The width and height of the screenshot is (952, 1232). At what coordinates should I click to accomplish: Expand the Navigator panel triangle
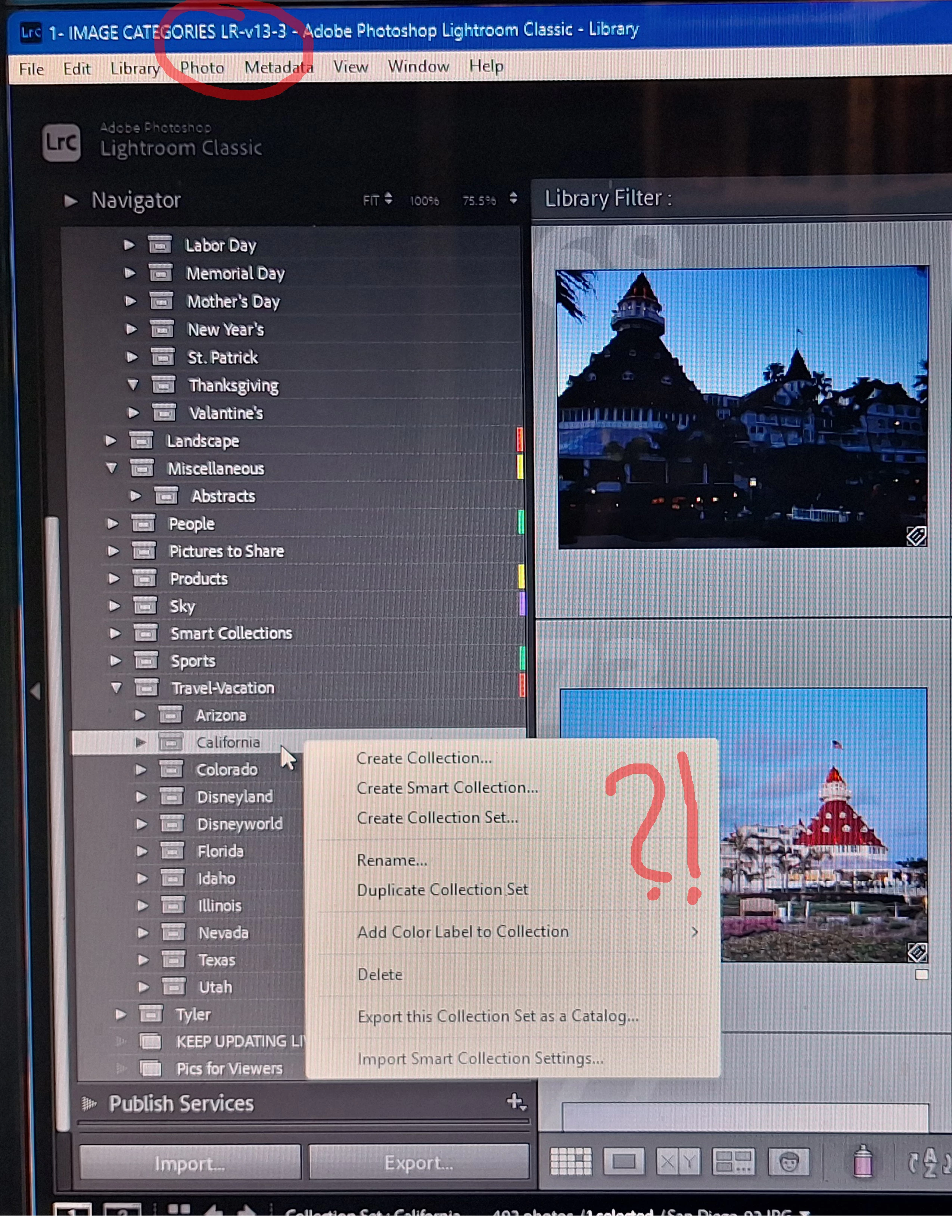71,200
